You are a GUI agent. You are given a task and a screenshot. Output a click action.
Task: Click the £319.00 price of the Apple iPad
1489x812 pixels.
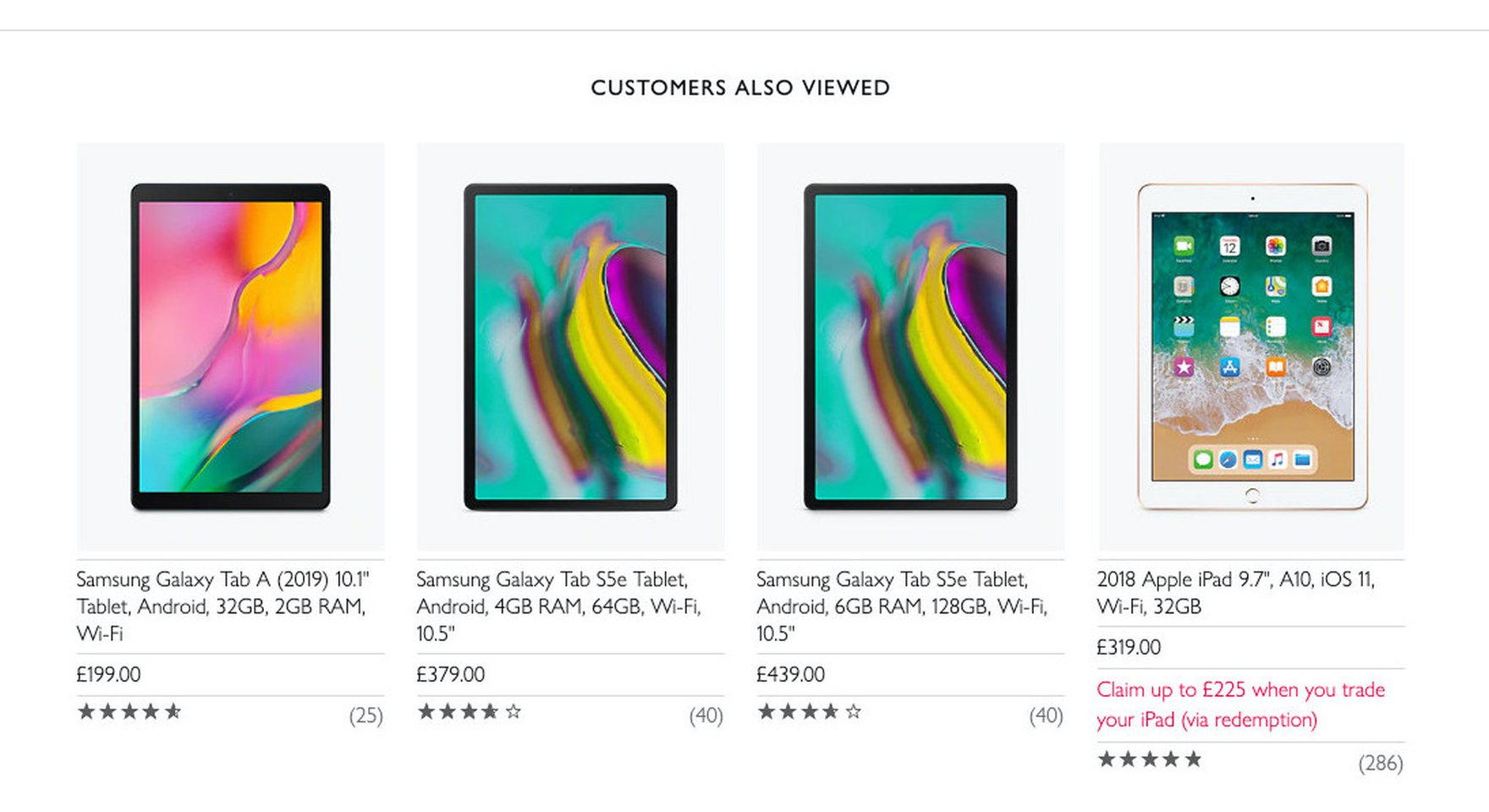1129,647
